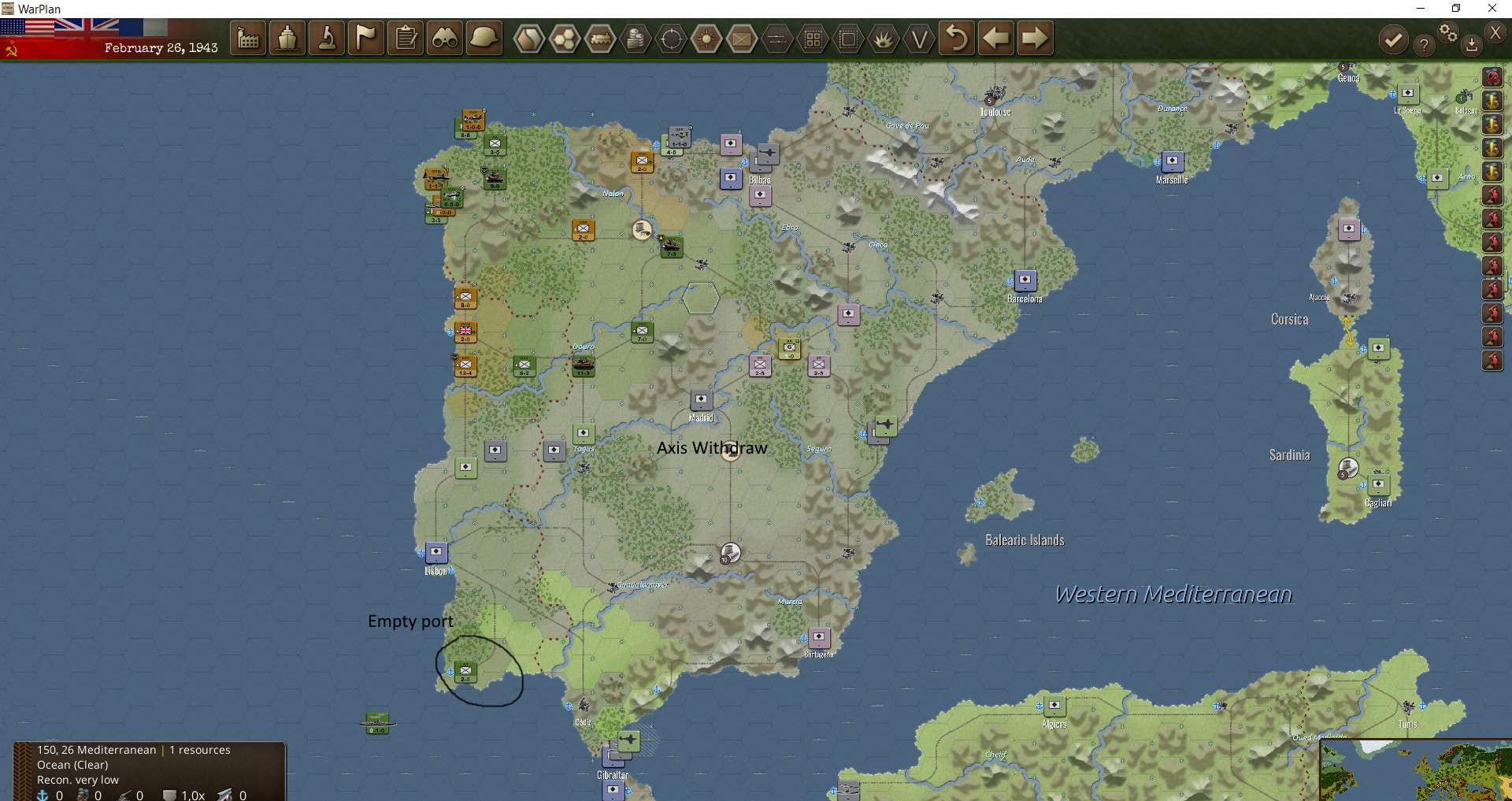
Task: Click the Bilbao city label
Action: (760, 180)
